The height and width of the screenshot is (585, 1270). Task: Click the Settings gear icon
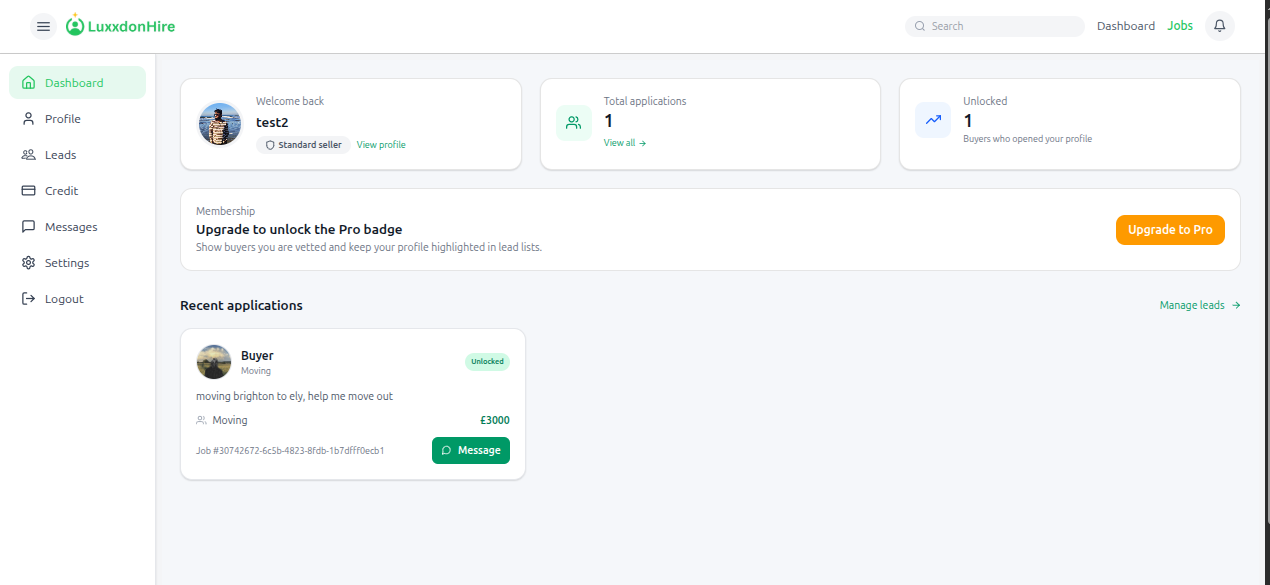tap(29, 262)
